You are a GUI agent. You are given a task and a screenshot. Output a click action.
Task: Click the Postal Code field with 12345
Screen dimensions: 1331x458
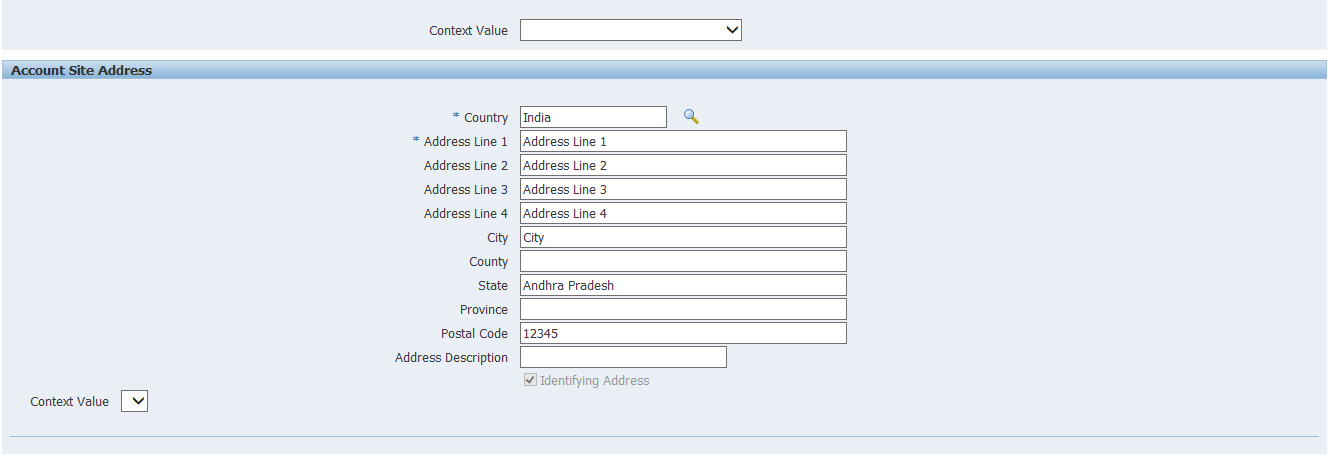(683, 333)
